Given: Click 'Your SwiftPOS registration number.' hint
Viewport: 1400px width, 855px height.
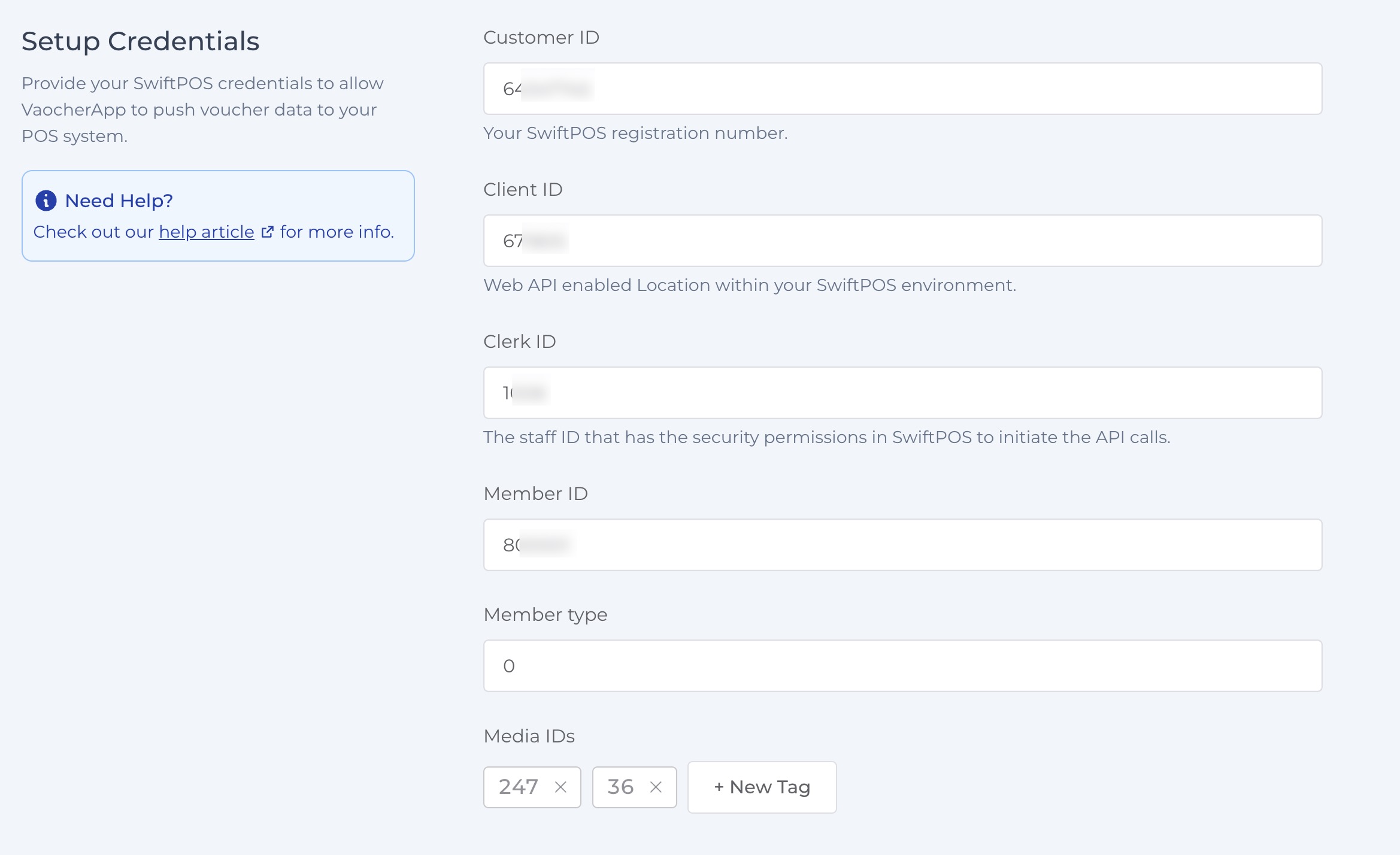Looking at the screenshot, I should pyautogui.click(x=635, y=133).
